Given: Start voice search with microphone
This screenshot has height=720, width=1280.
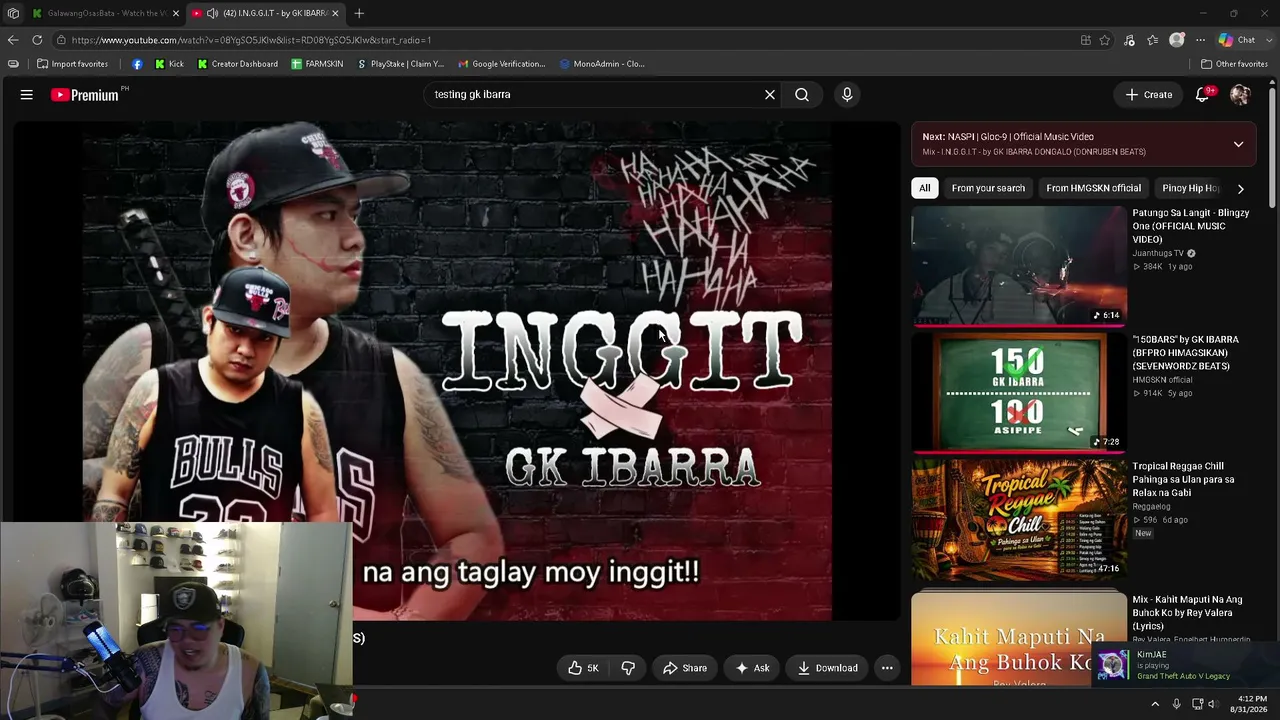Looking at the screenshot, I should click(x=847, y=95).
